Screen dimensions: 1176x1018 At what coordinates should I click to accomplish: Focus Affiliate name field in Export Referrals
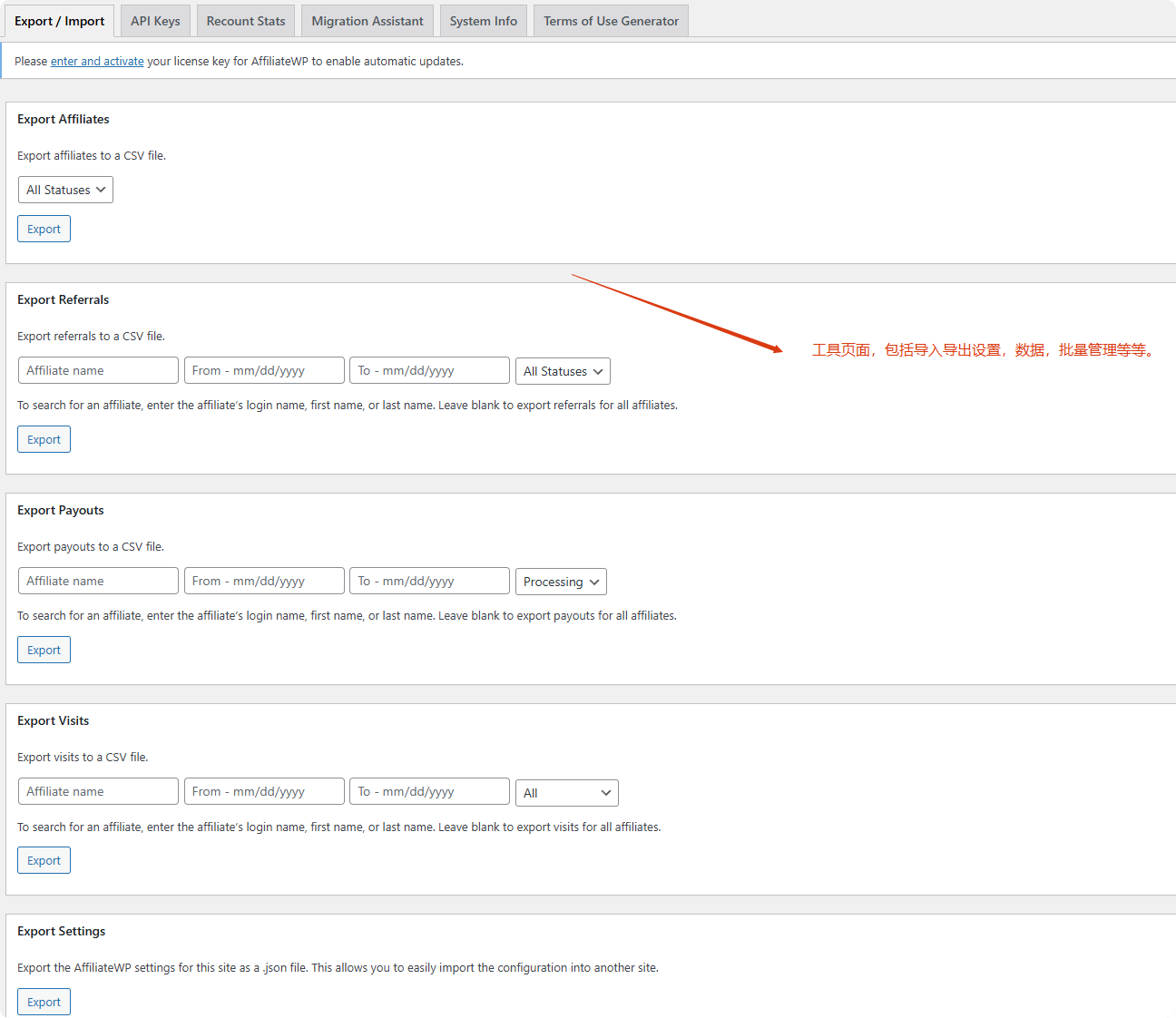tap(98, 370)
